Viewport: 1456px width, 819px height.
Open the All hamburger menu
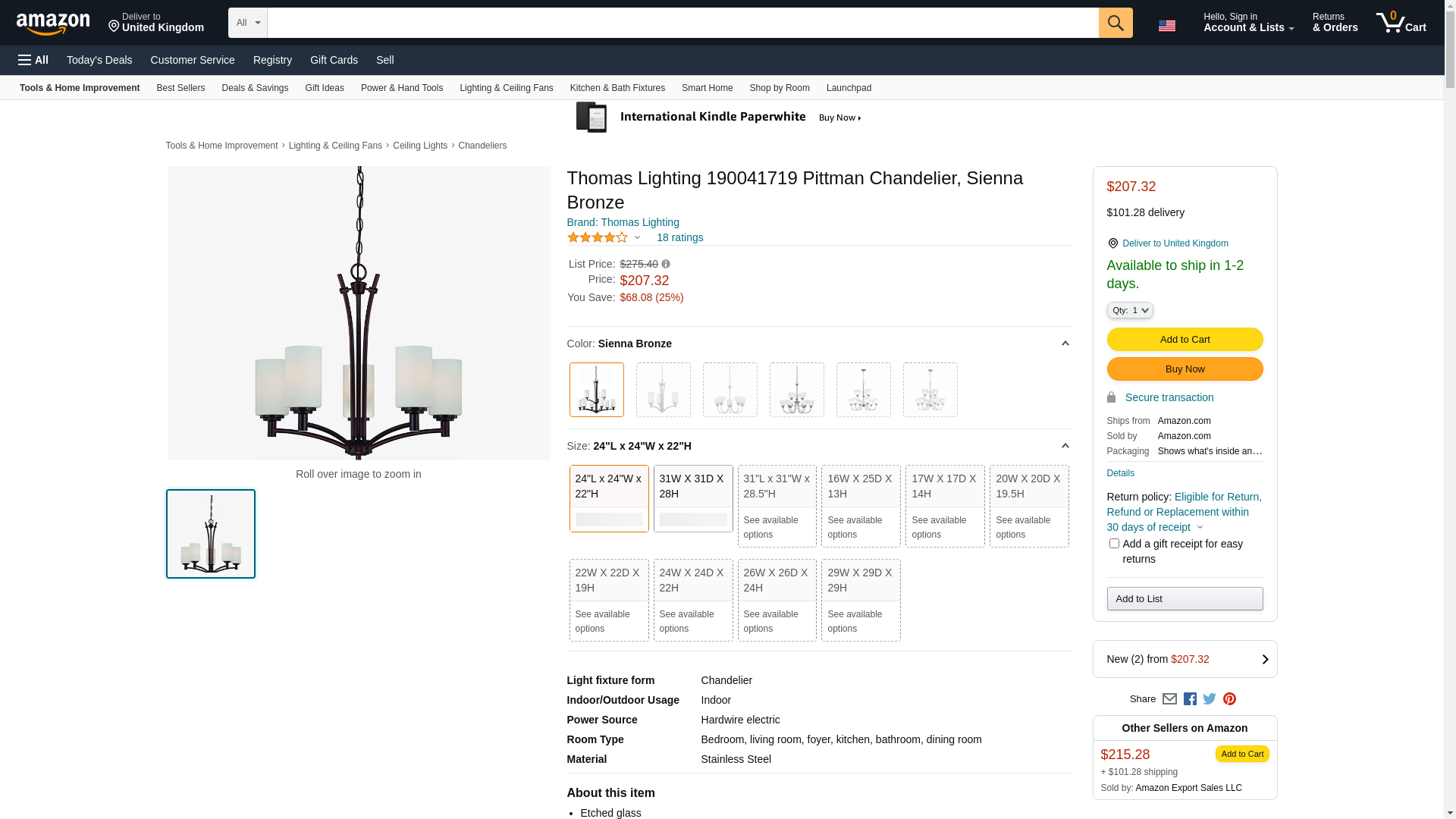click(x=33, y=60)
